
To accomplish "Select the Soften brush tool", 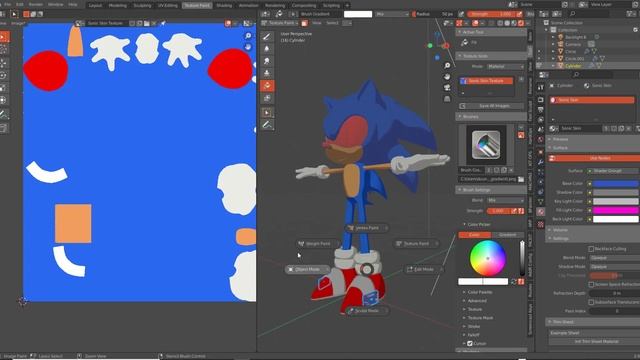I will tap(267, 49).
